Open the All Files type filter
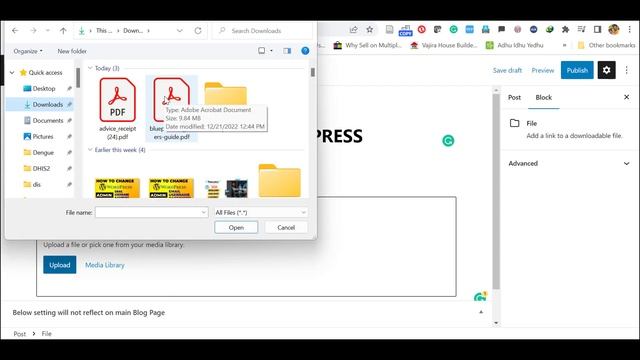 261,212
